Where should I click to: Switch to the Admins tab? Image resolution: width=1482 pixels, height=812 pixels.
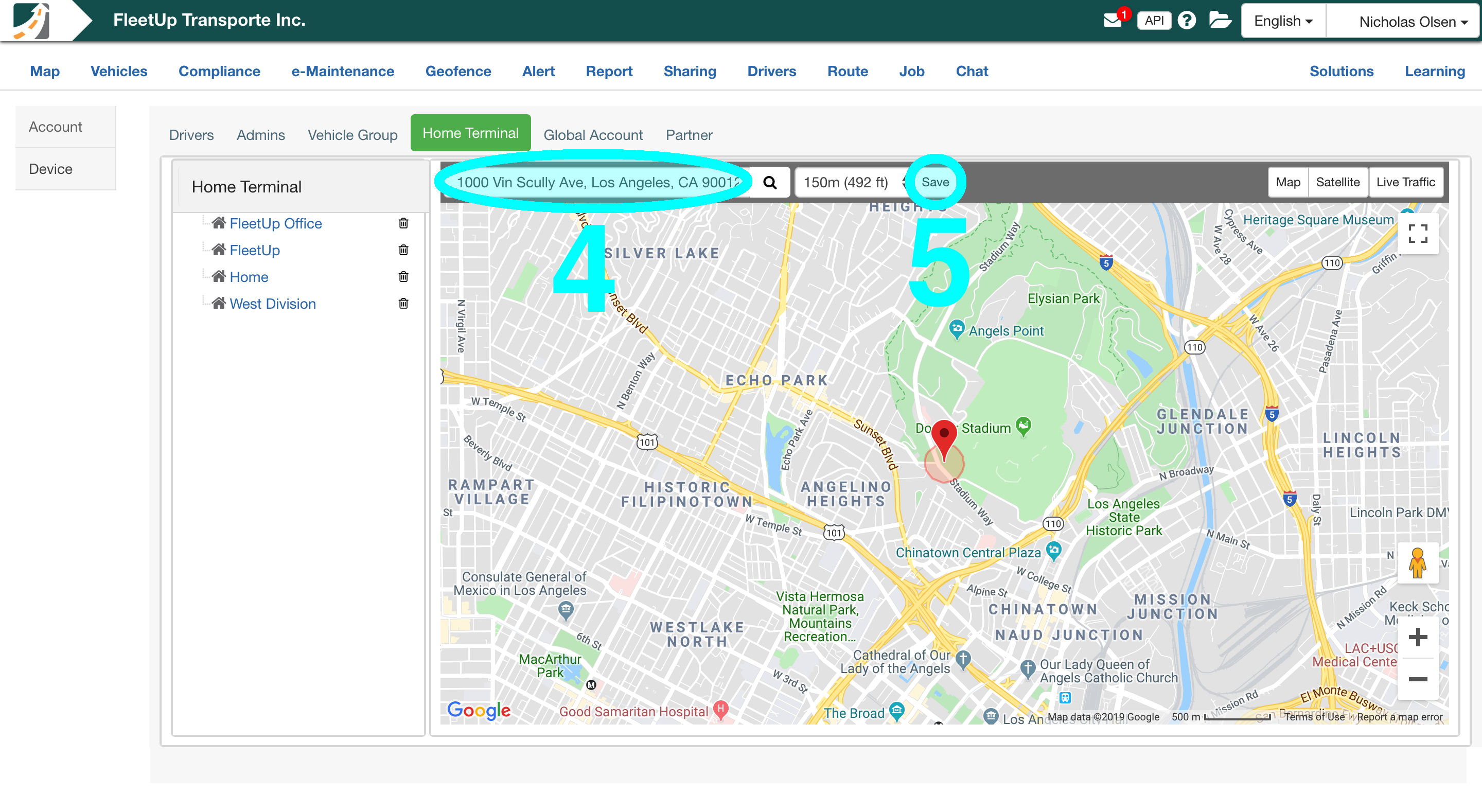(260, 135)
